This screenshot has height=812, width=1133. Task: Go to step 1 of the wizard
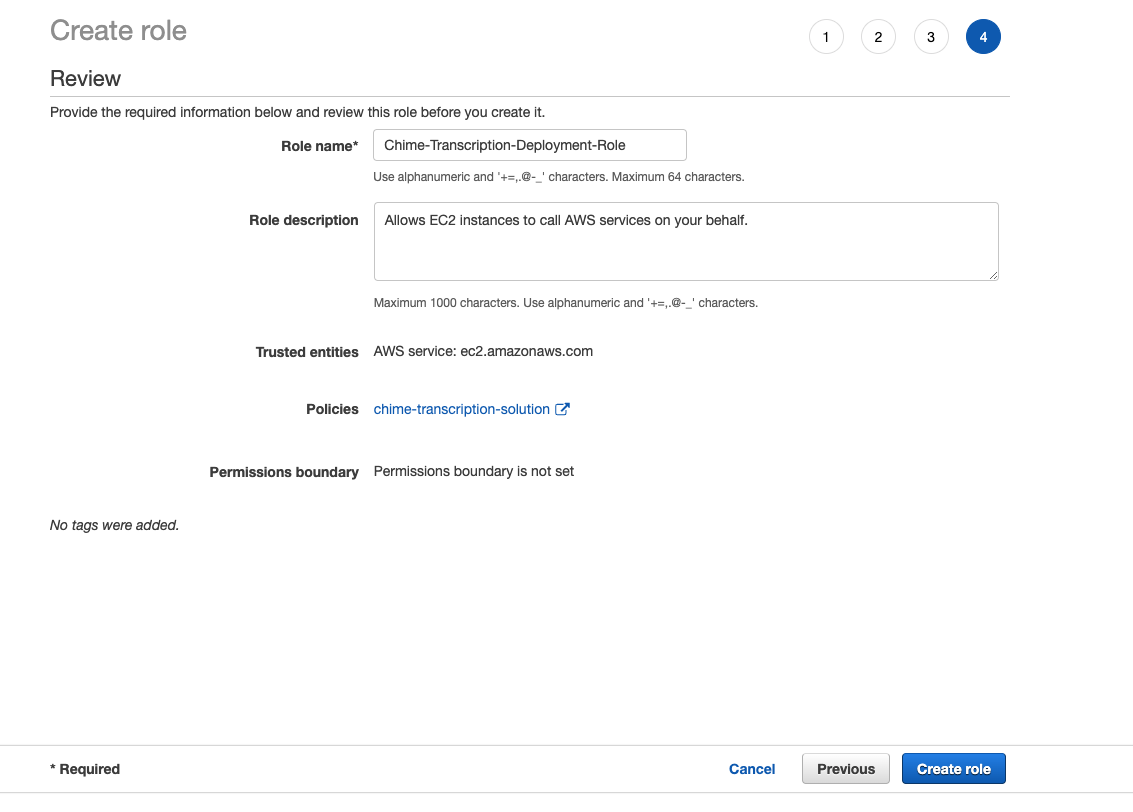click(826, 37)
